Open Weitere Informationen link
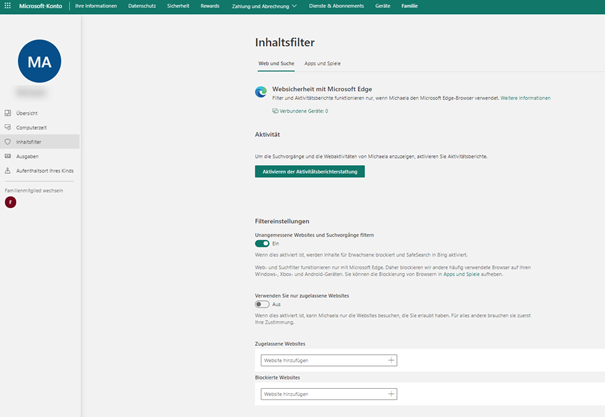This screenshot has width=605, height=417. [x=526, y=98]
